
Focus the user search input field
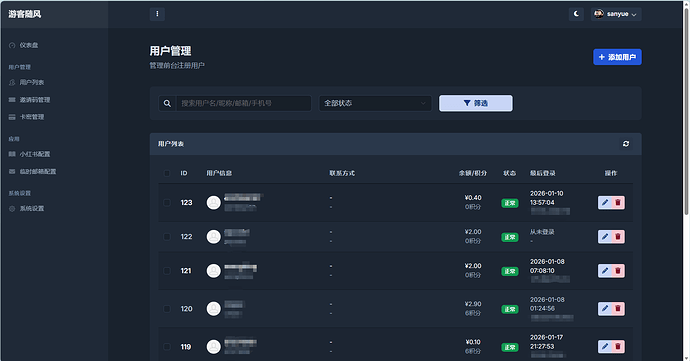[243, 103]
